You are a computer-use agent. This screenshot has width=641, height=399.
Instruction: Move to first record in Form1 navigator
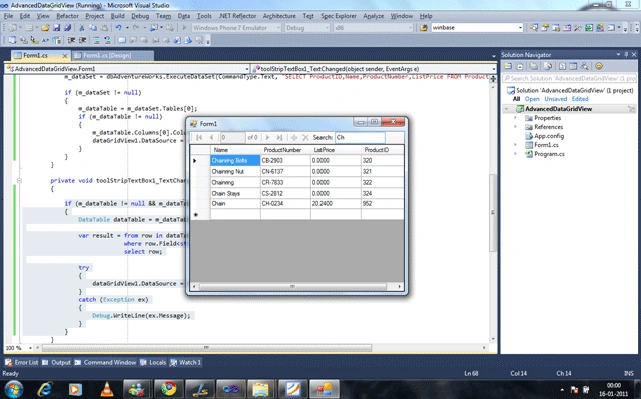pos(199,137)
